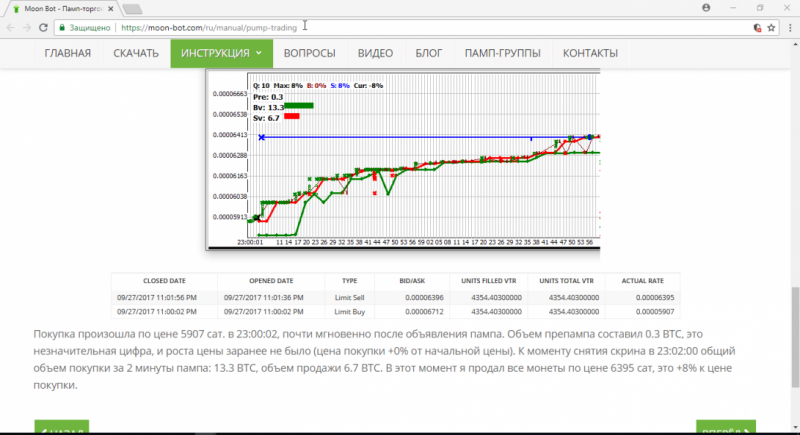Bookmark this page with the star icon
Screen dimensions: 800x435
click(771, 28)
